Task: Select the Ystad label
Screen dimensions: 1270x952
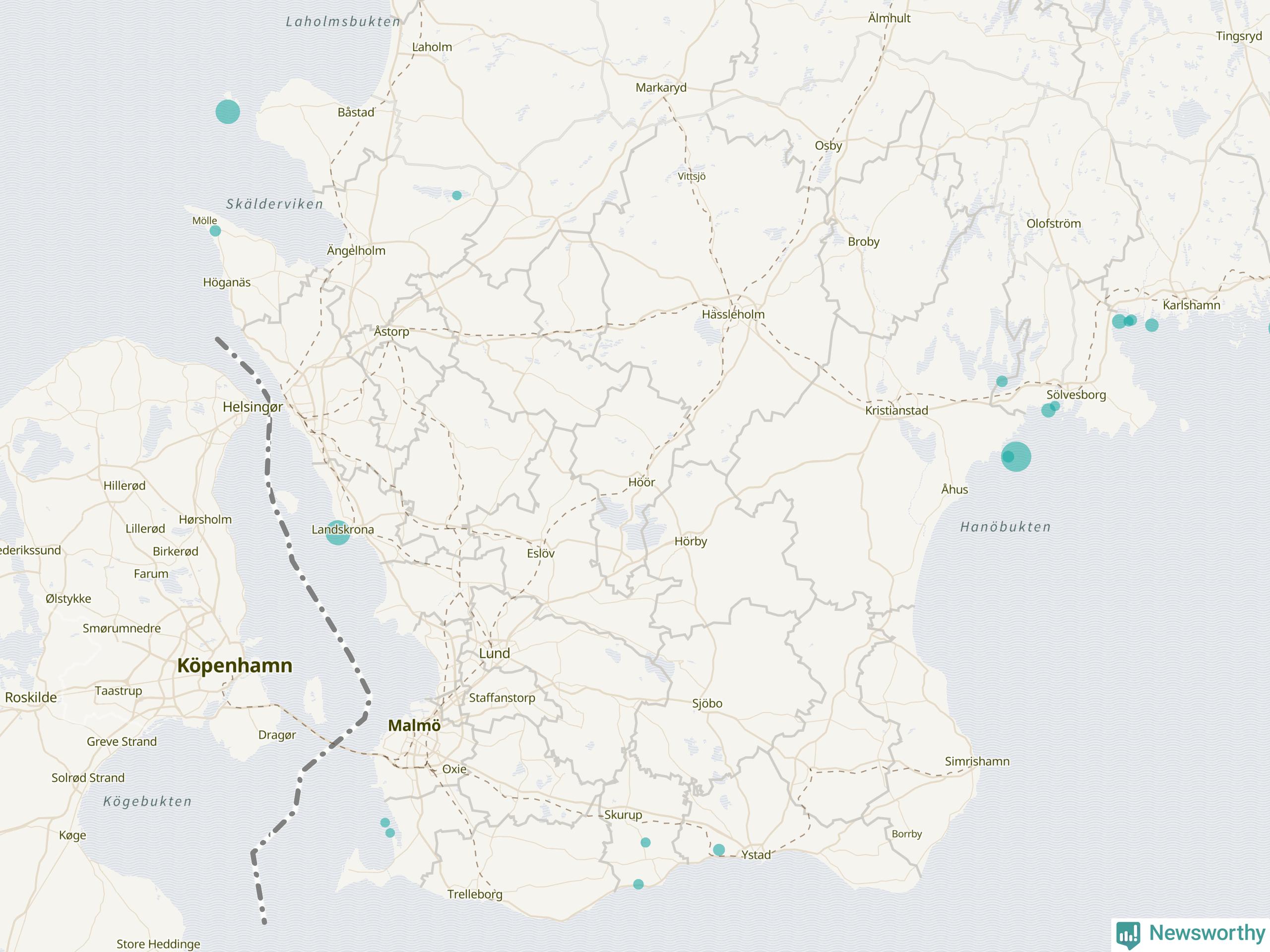Action: [x=756, y=854]
